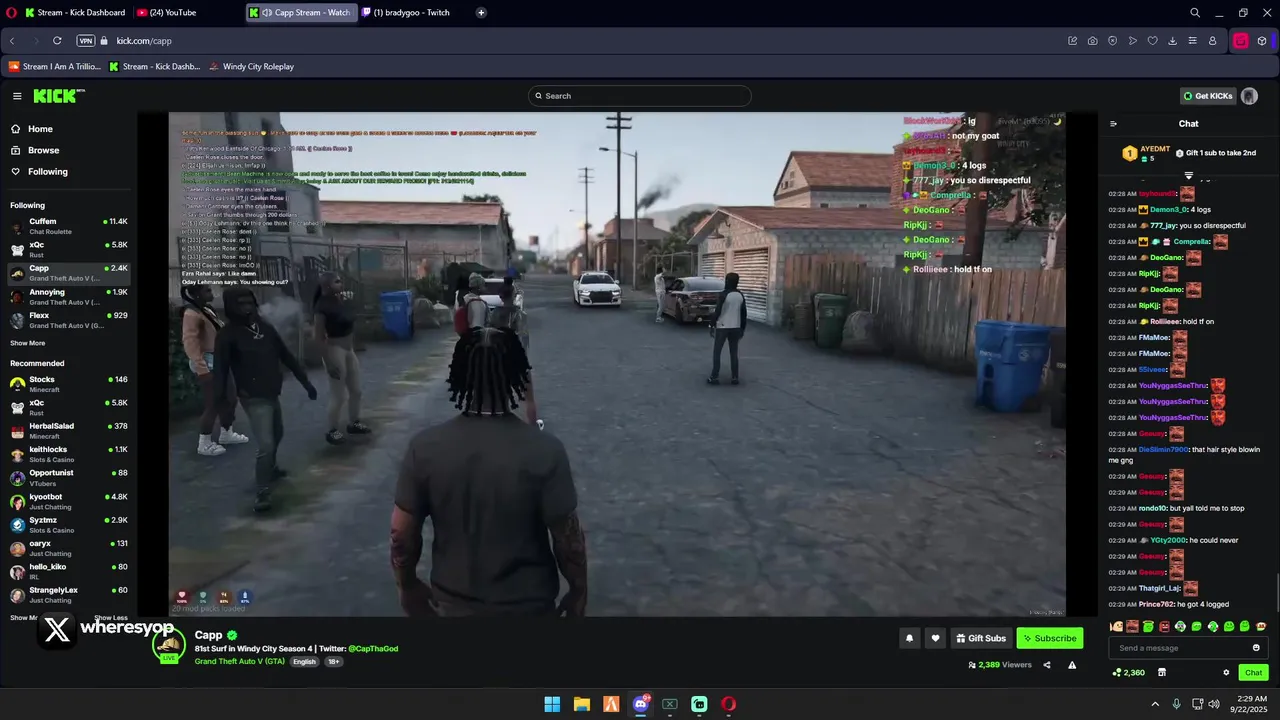1280x720 pixels.
Task: Open Syztmz recommended channel
Action: coord(68,525)
